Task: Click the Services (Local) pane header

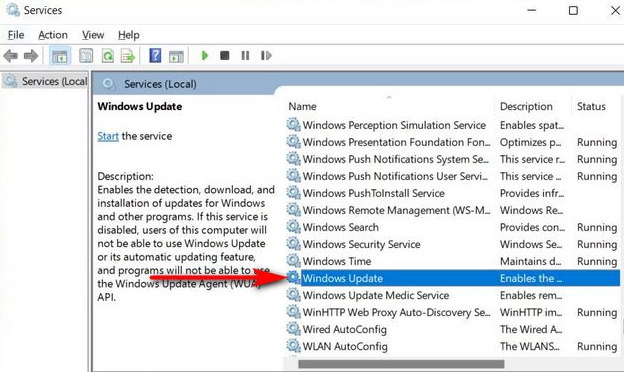Action: [x=160, y=84]
